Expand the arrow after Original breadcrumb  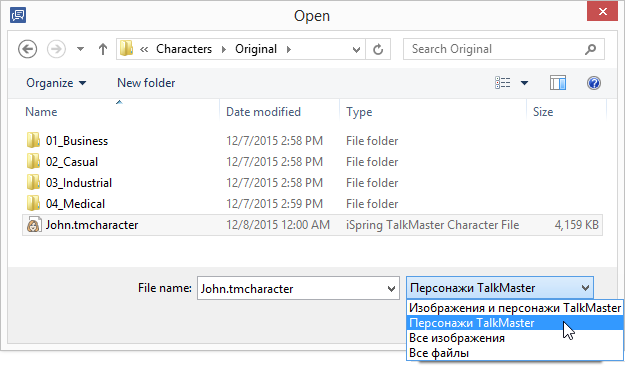(x=289, y=49)
